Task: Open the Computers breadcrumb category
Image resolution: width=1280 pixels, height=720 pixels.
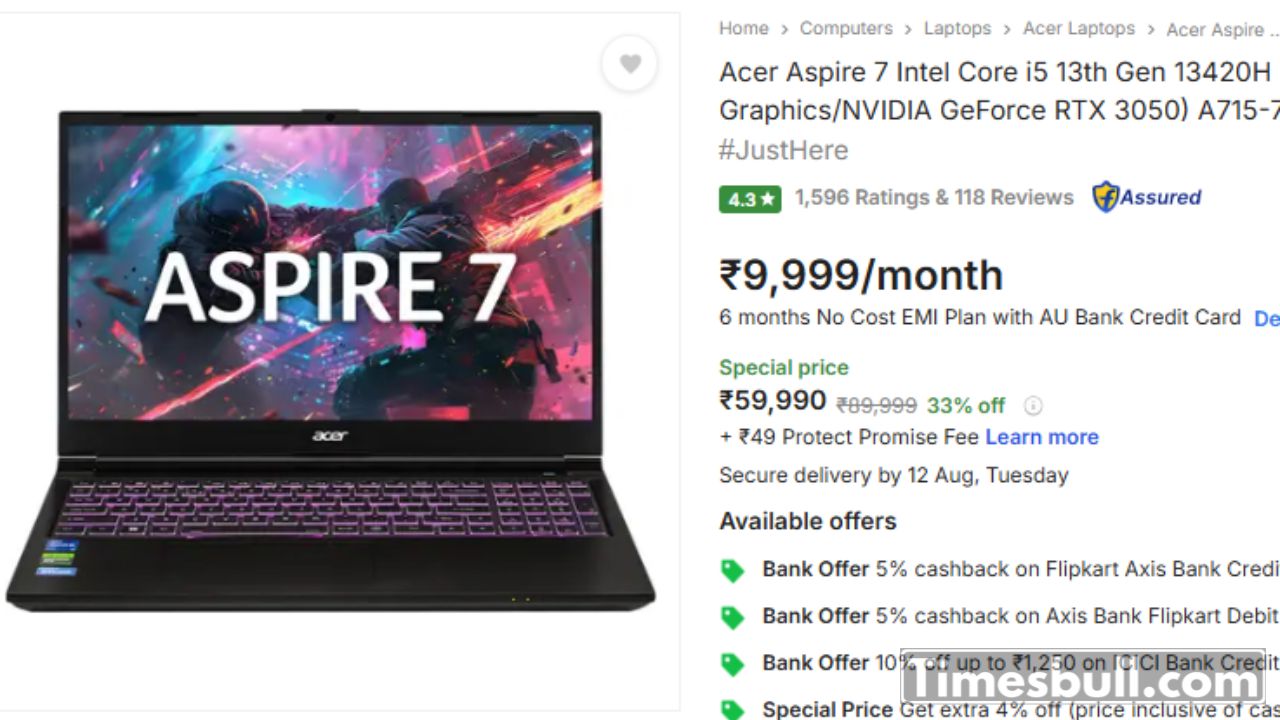Action: click(x=846, y=28)
